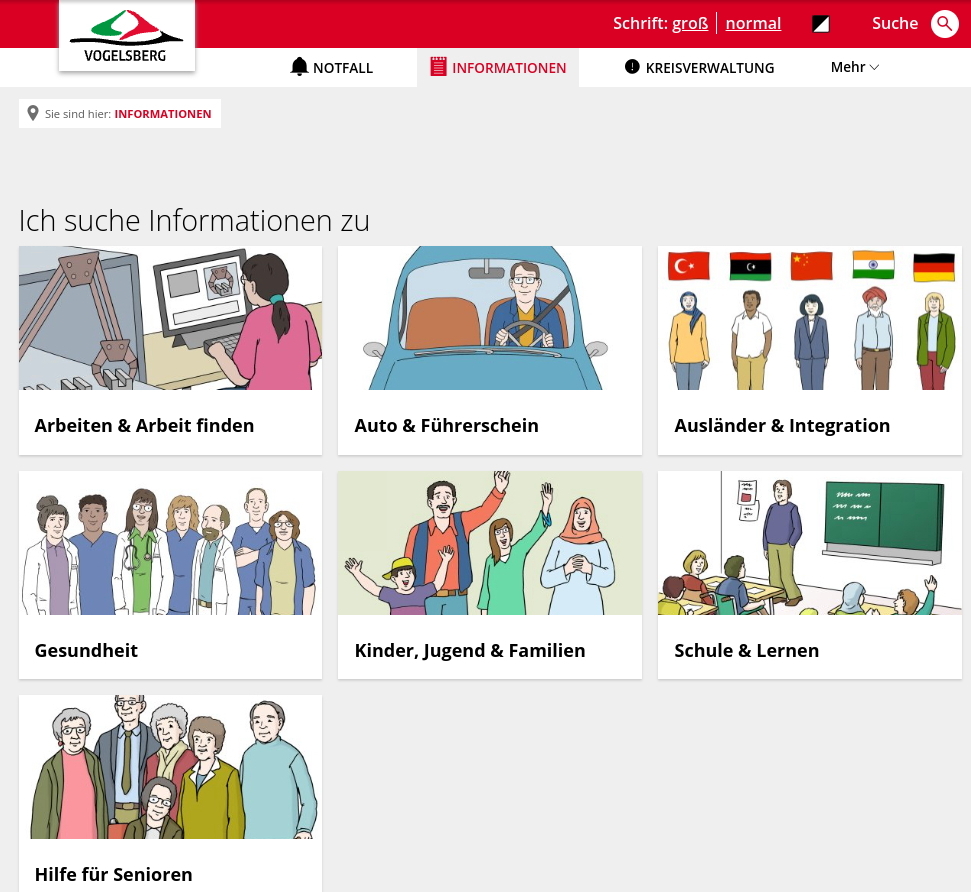Open the Kreisverwaltung tab
This screenshot has width=971, height=892.
(709, 68)
